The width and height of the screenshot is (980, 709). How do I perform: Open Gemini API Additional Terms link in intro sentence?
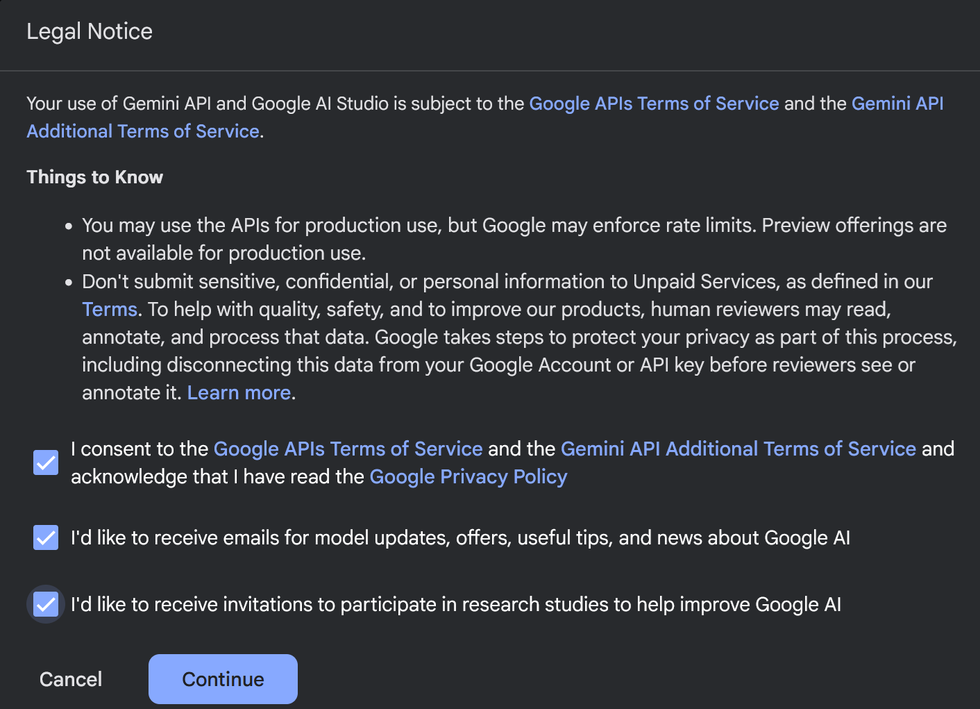click(897, 104)
